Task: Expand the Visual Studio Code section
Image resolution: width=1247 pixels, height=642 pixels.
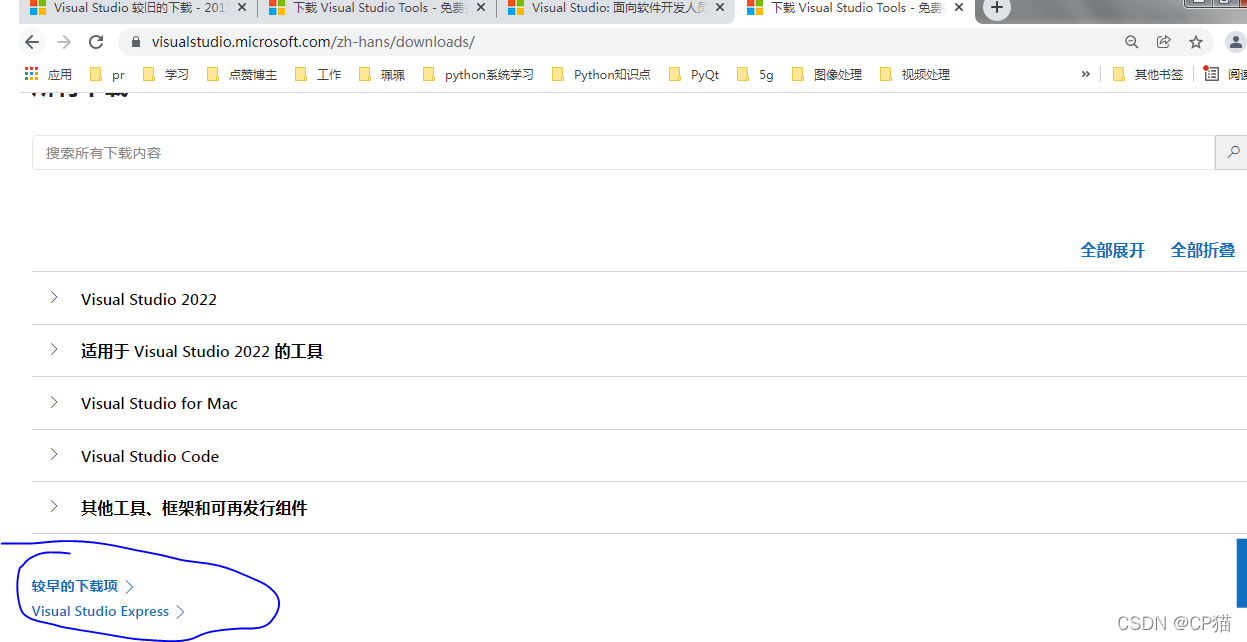Action: [x=639, y=456]
